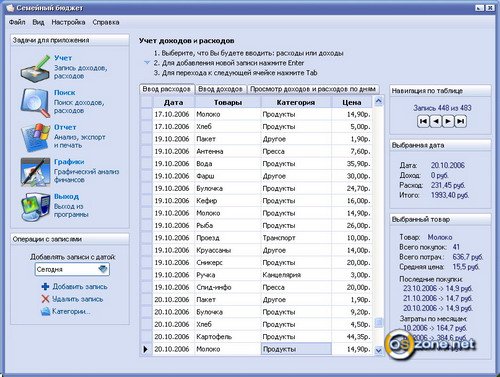Open the Сегодня date dropdown

103,269
